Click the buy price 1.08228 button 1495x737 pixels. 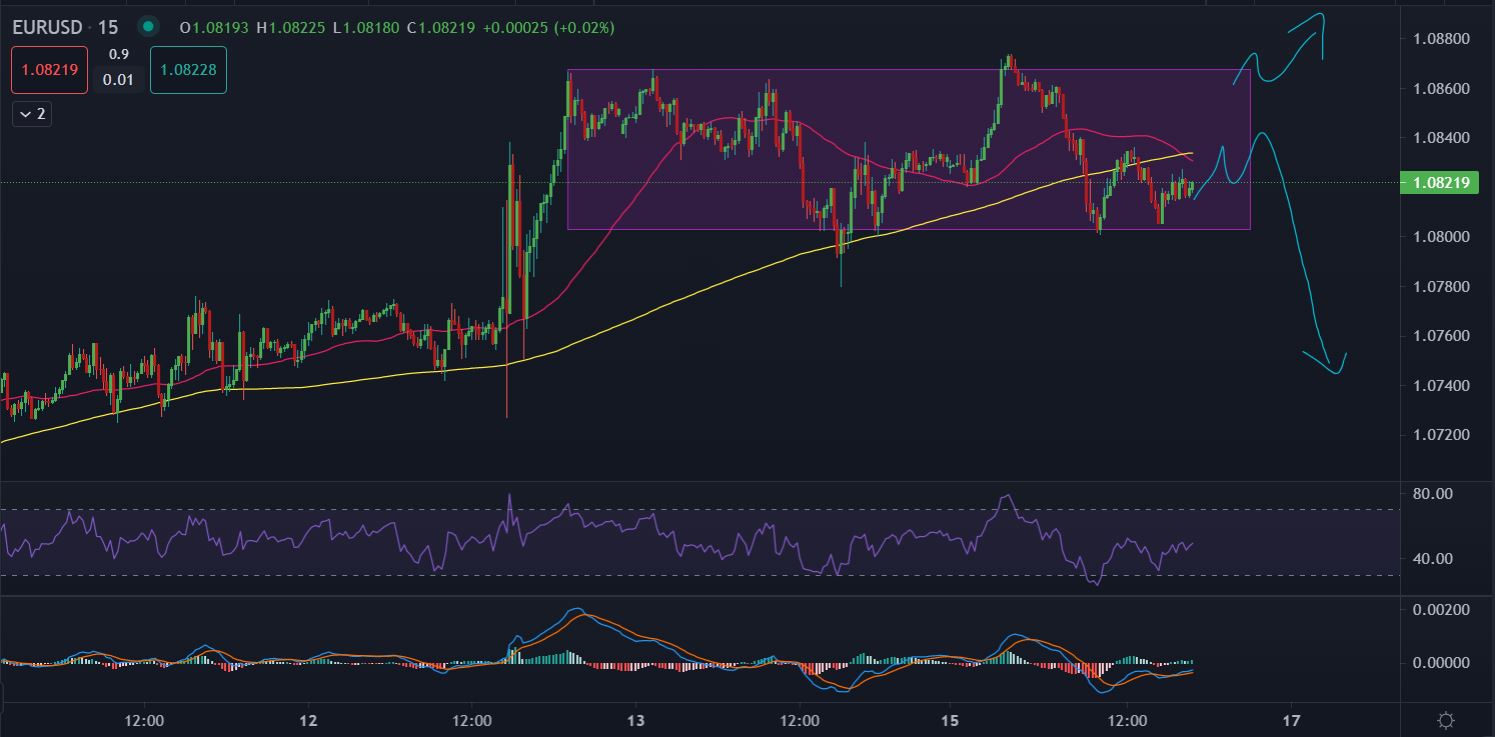(188, 71)
